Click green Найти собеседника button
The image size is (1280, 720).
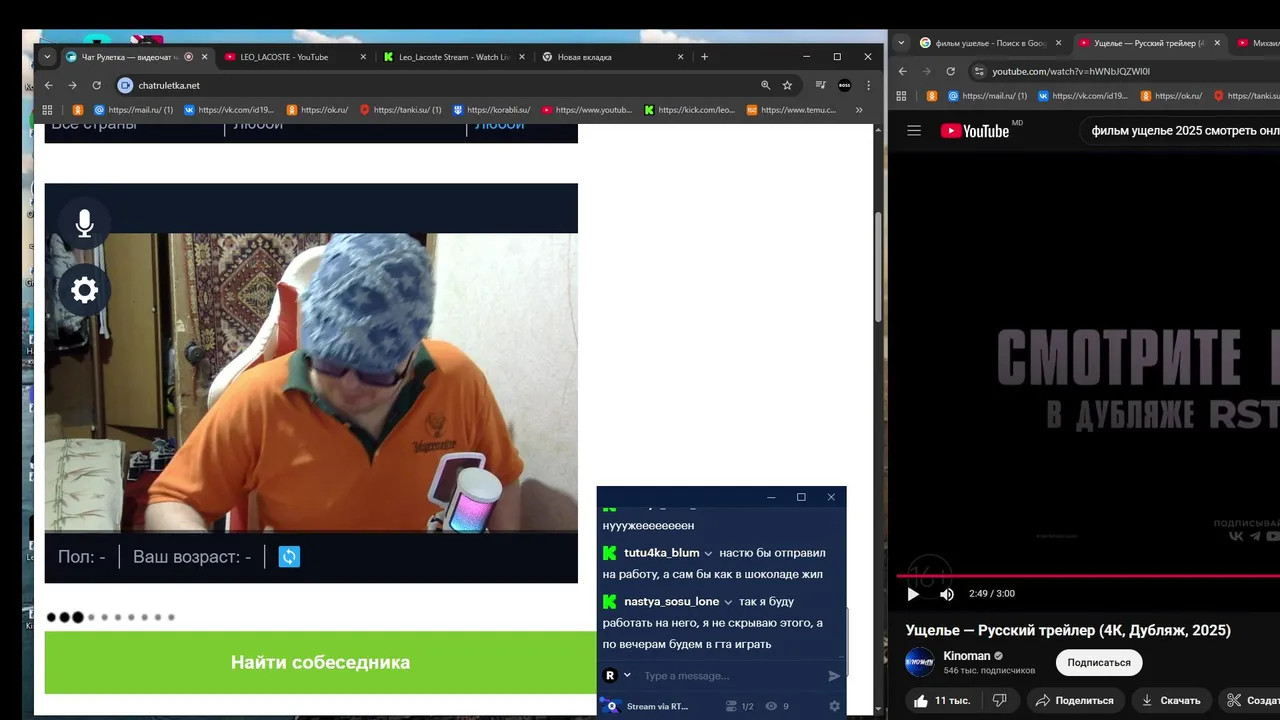click(320, 662)
